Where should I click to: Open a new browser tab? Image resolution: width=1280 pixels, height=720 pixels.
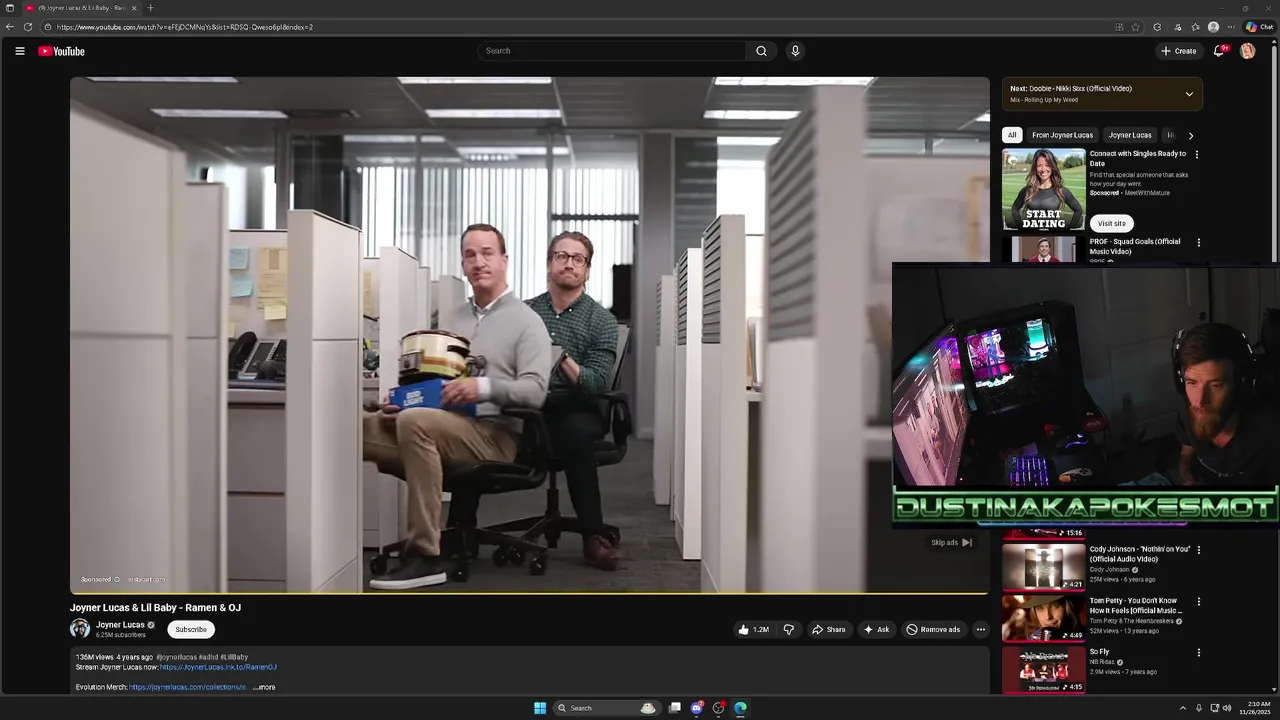click(x=150, y=8)
